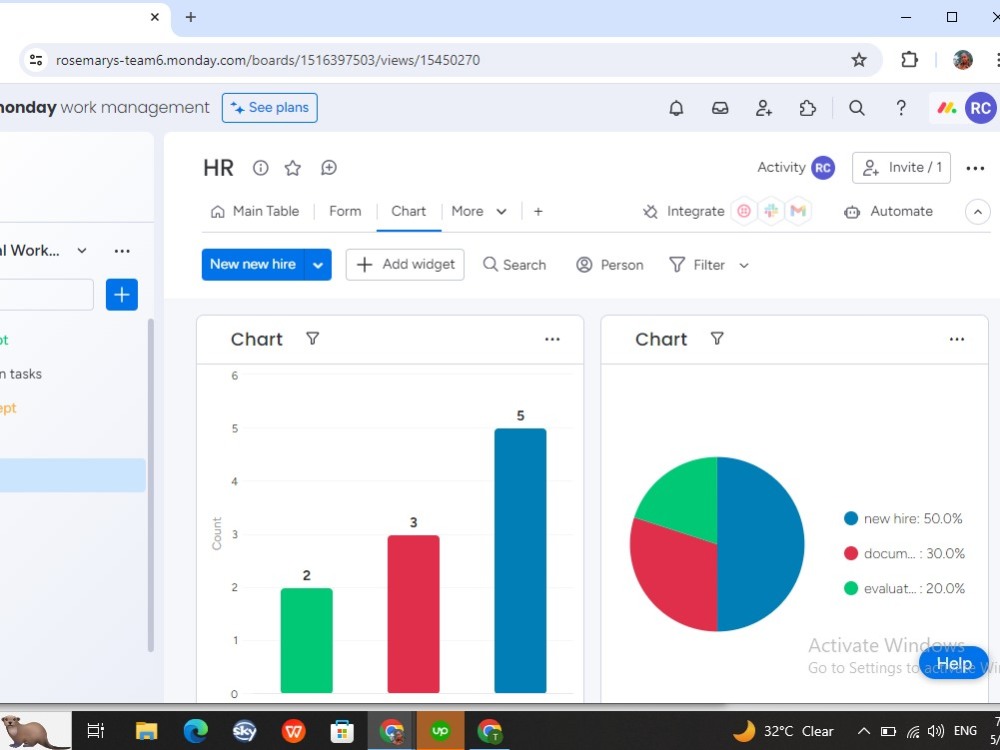Expand the workspace selector chevron

pyautogui.click(x=82, y=251)
